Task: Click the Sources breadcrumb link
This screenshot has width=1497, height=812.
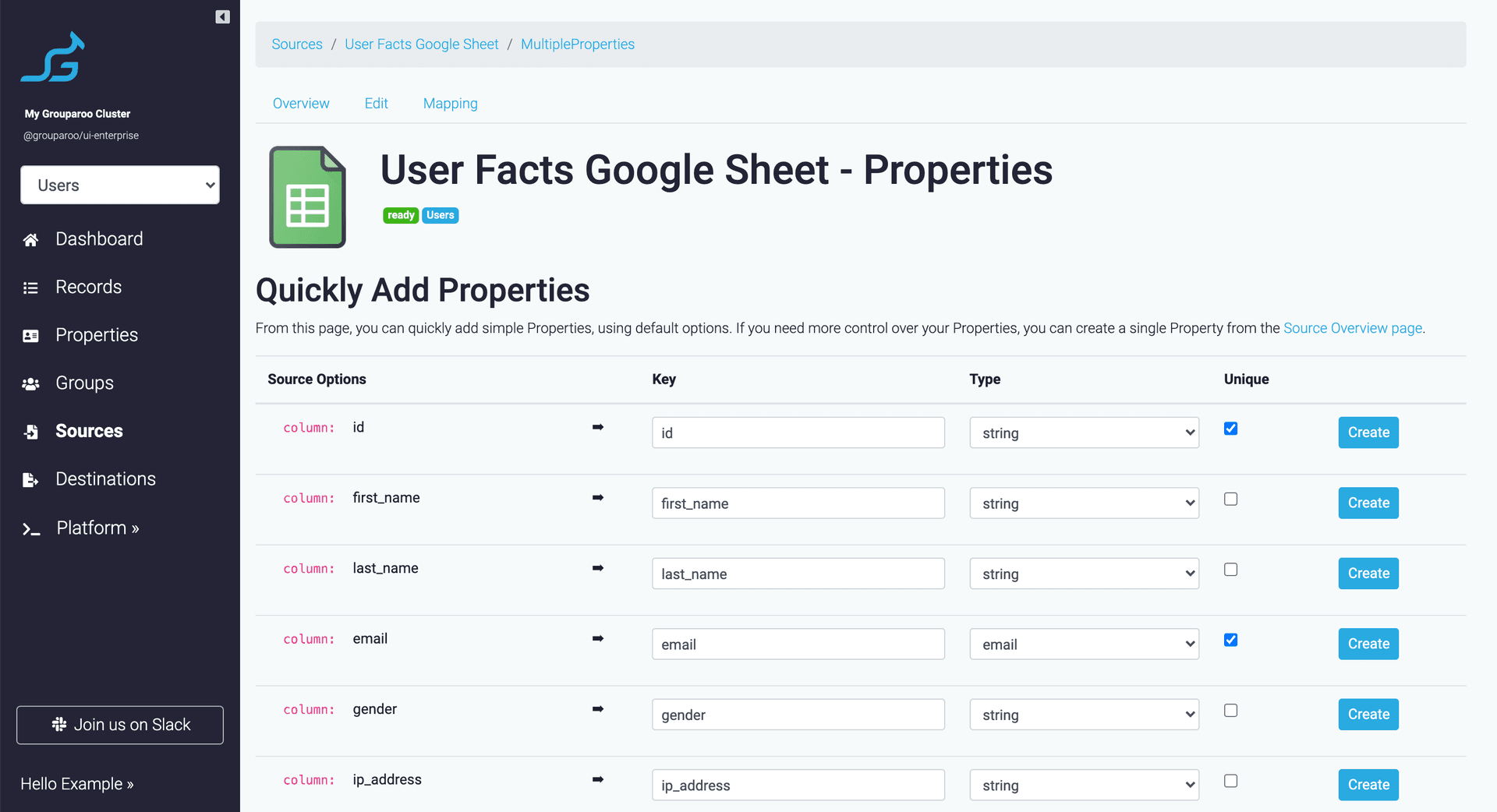Action: [x=297, y=44]
